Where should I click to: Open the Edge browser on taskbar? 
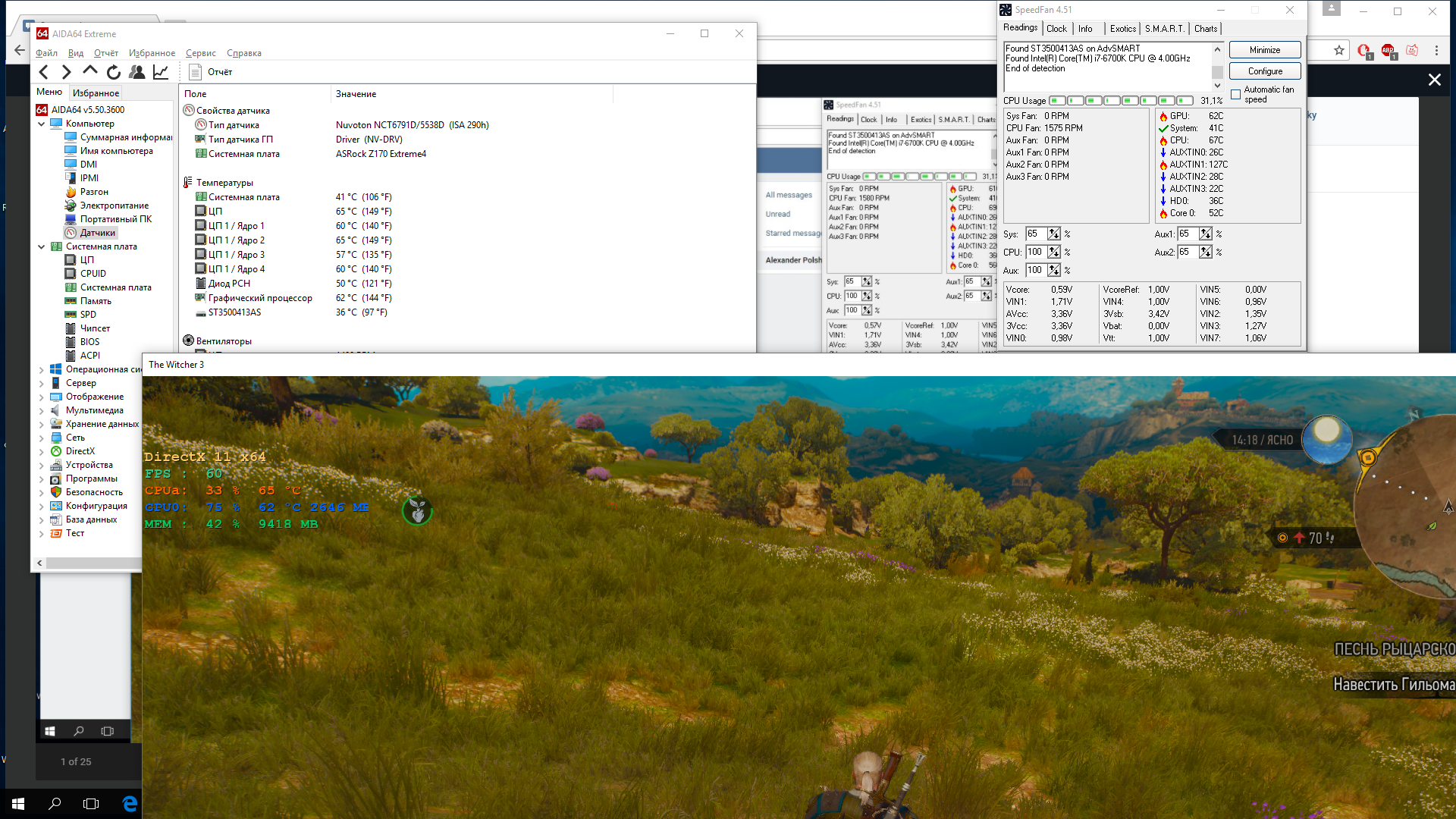click(130, 803)
